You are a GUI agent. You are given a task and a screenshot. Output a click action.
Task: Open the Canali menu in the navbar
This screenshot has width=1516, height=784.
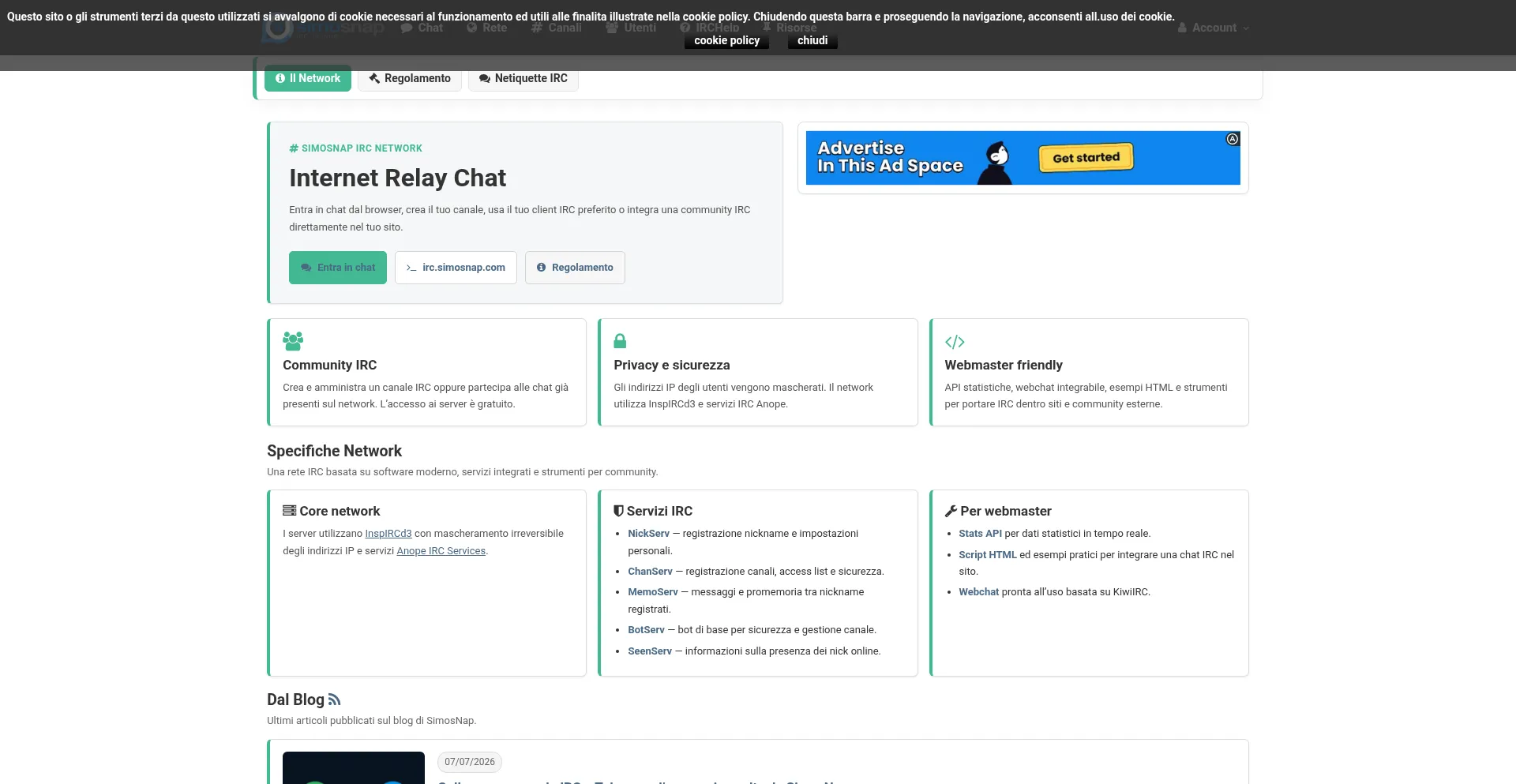557,28
